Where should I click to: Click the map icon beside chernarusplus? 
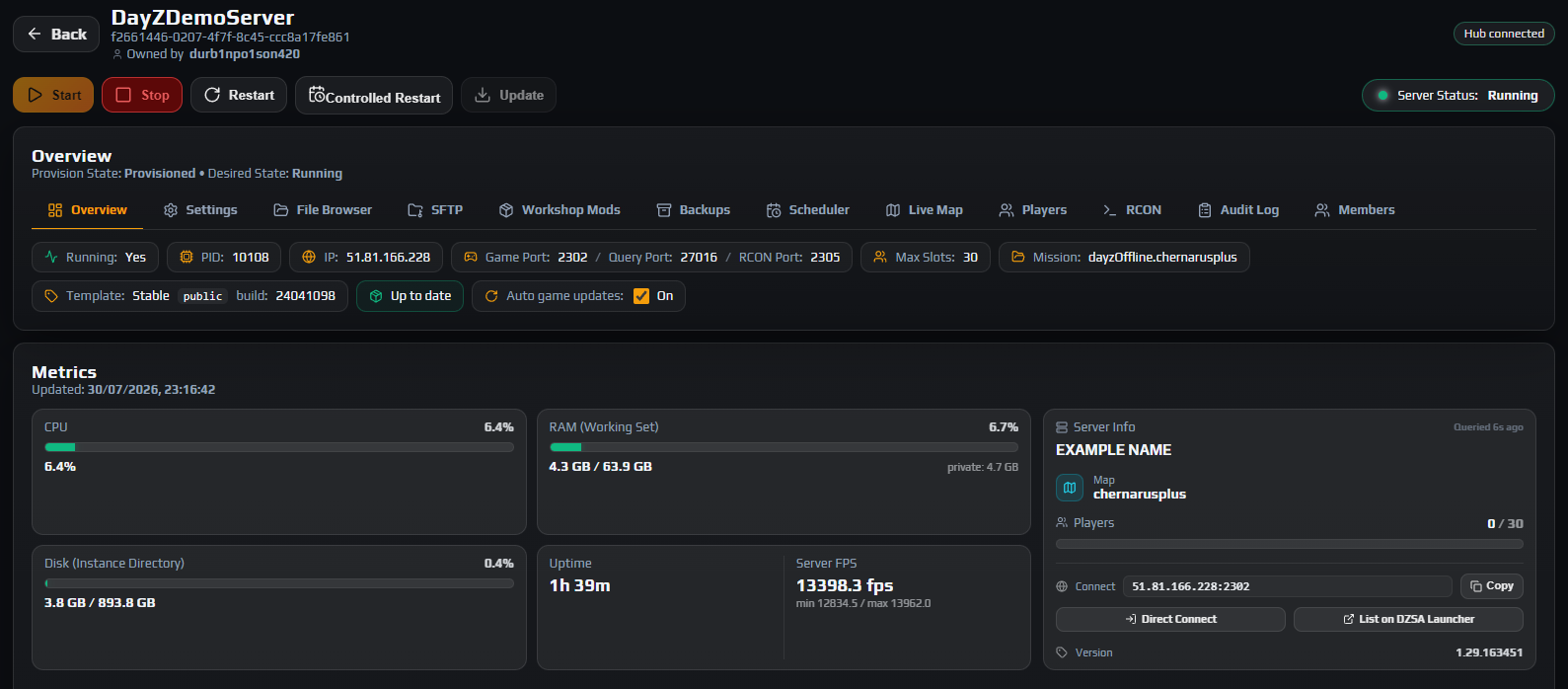tap(1070, 488)
